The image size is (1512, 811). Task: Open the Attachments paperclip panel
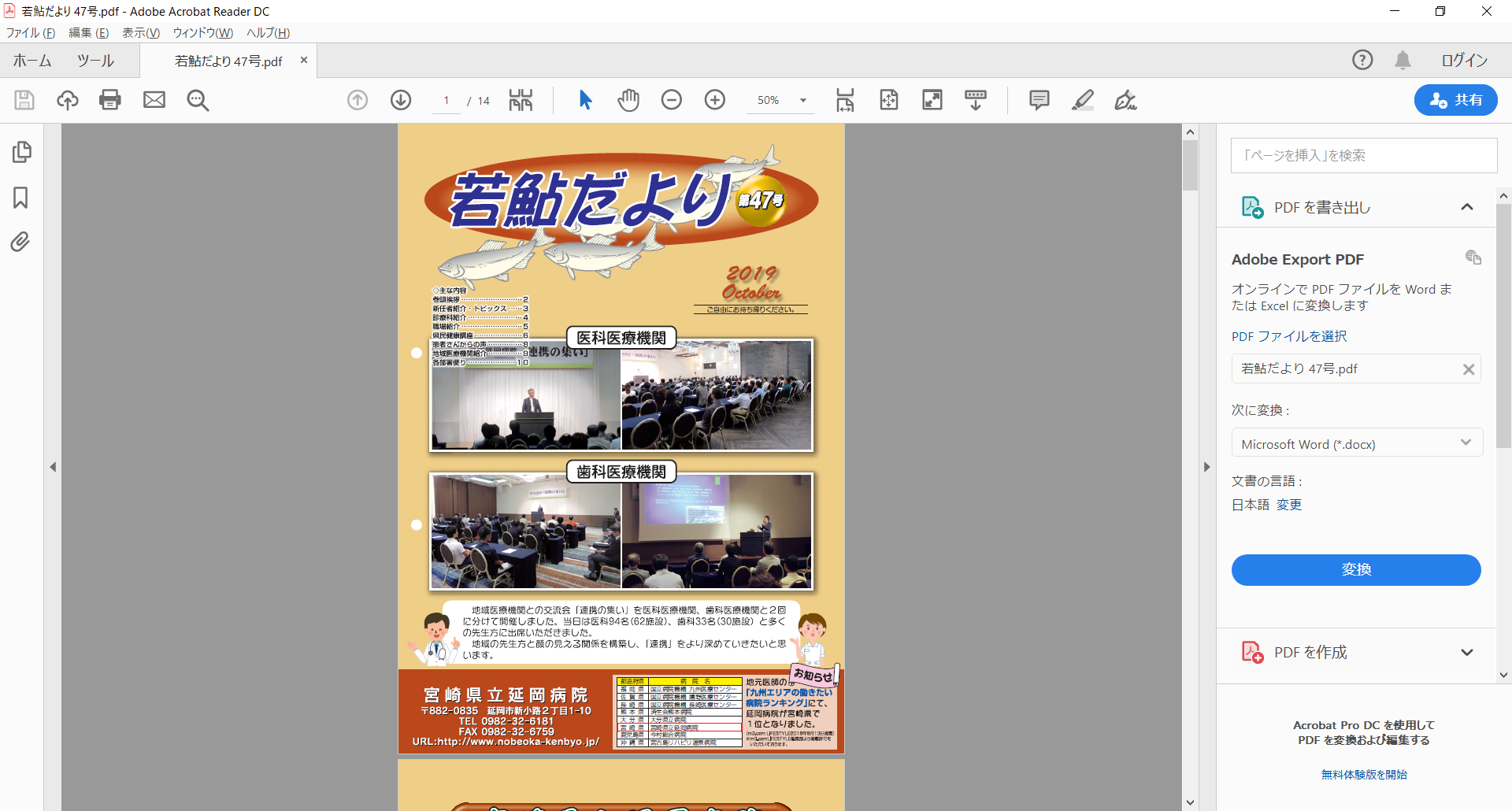tap(20, 242)
